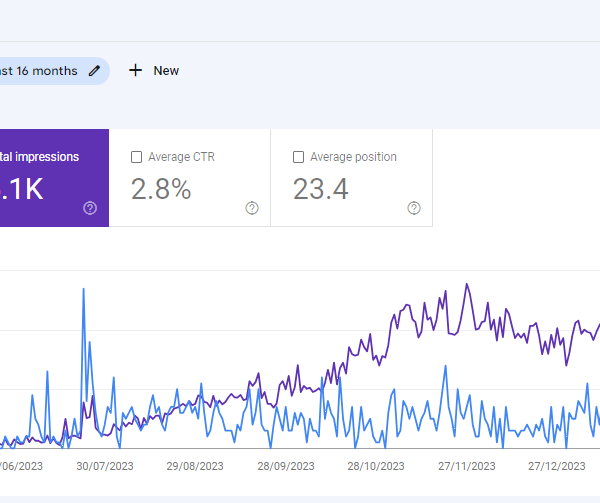This screenshot has height=503, width=600.
Task: Click the highest peak of the purple line
Action: click(x=466, y=285)
